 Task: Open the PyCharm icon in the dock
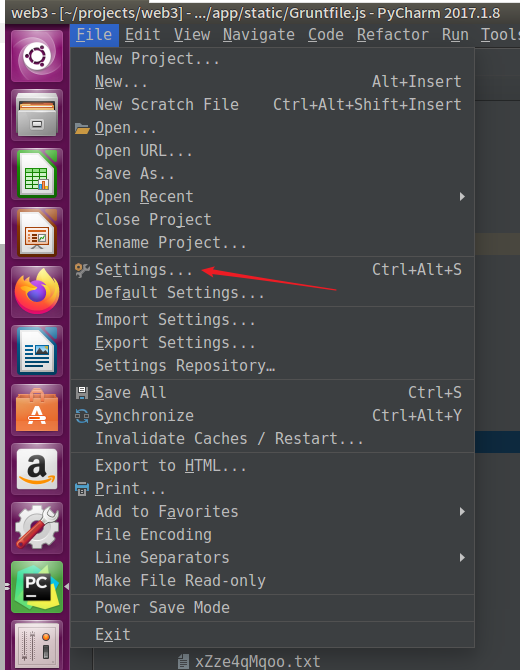pyautogui.click(x=37, y=587)
